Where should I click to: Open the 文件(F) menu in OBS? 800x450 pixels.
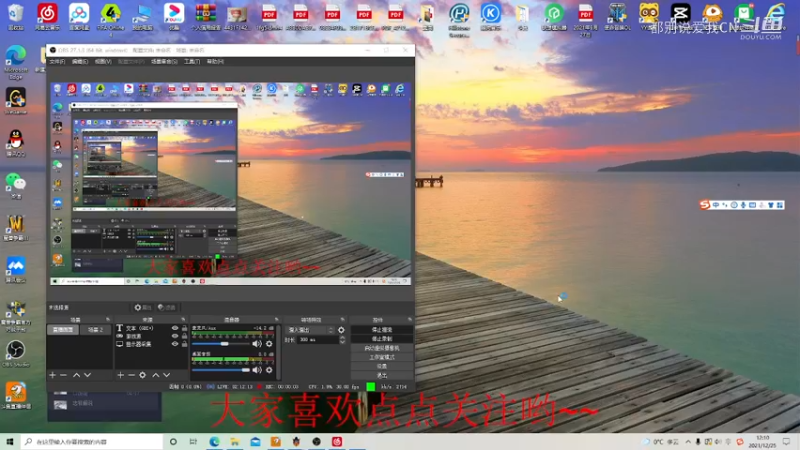pos(57,61)
